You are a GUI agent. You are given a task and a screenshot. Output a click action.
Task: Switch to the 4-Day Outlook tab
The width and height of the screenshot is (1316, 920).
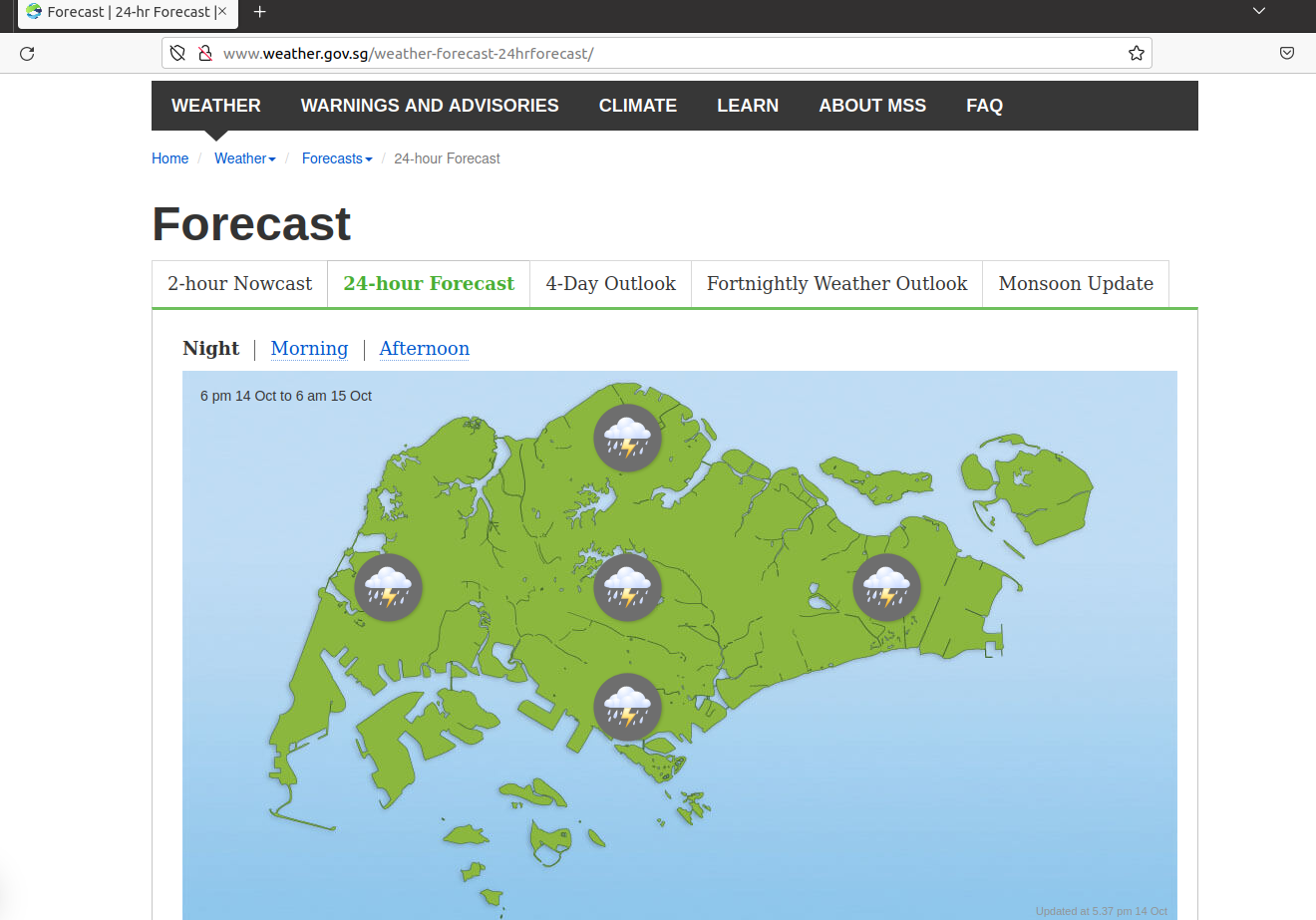coord(610,283)
